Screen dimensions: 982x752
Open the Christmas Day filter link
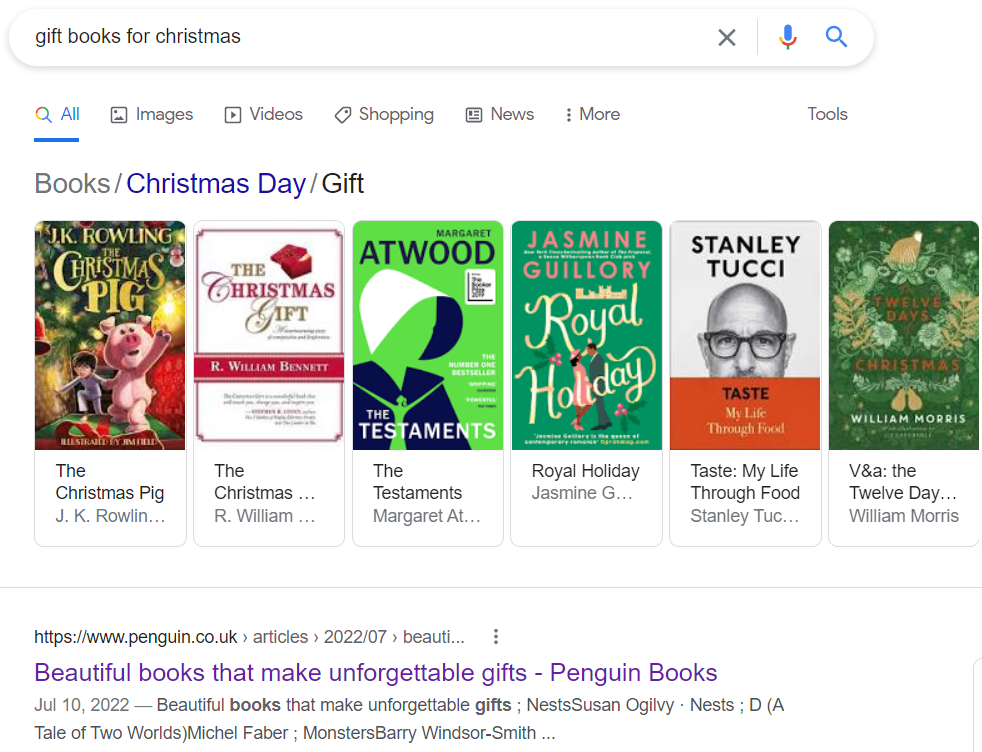pyautogui.click(x=215, y=184)
